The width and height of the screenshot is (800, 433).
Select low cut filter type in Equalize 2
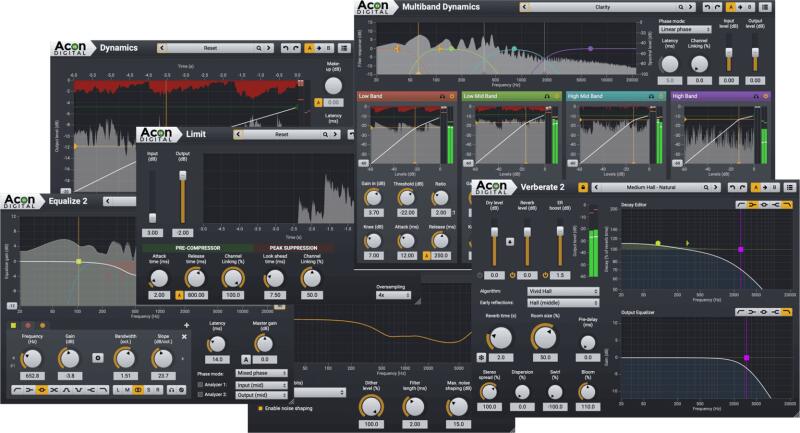coord(17,390)
